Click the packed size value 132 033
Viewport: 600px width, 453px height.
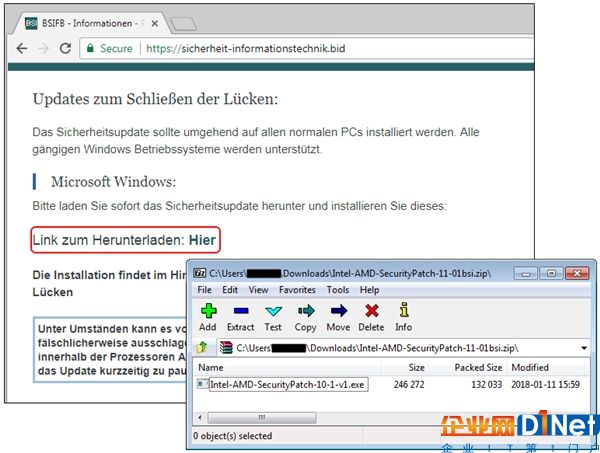(x=486, y=385)
